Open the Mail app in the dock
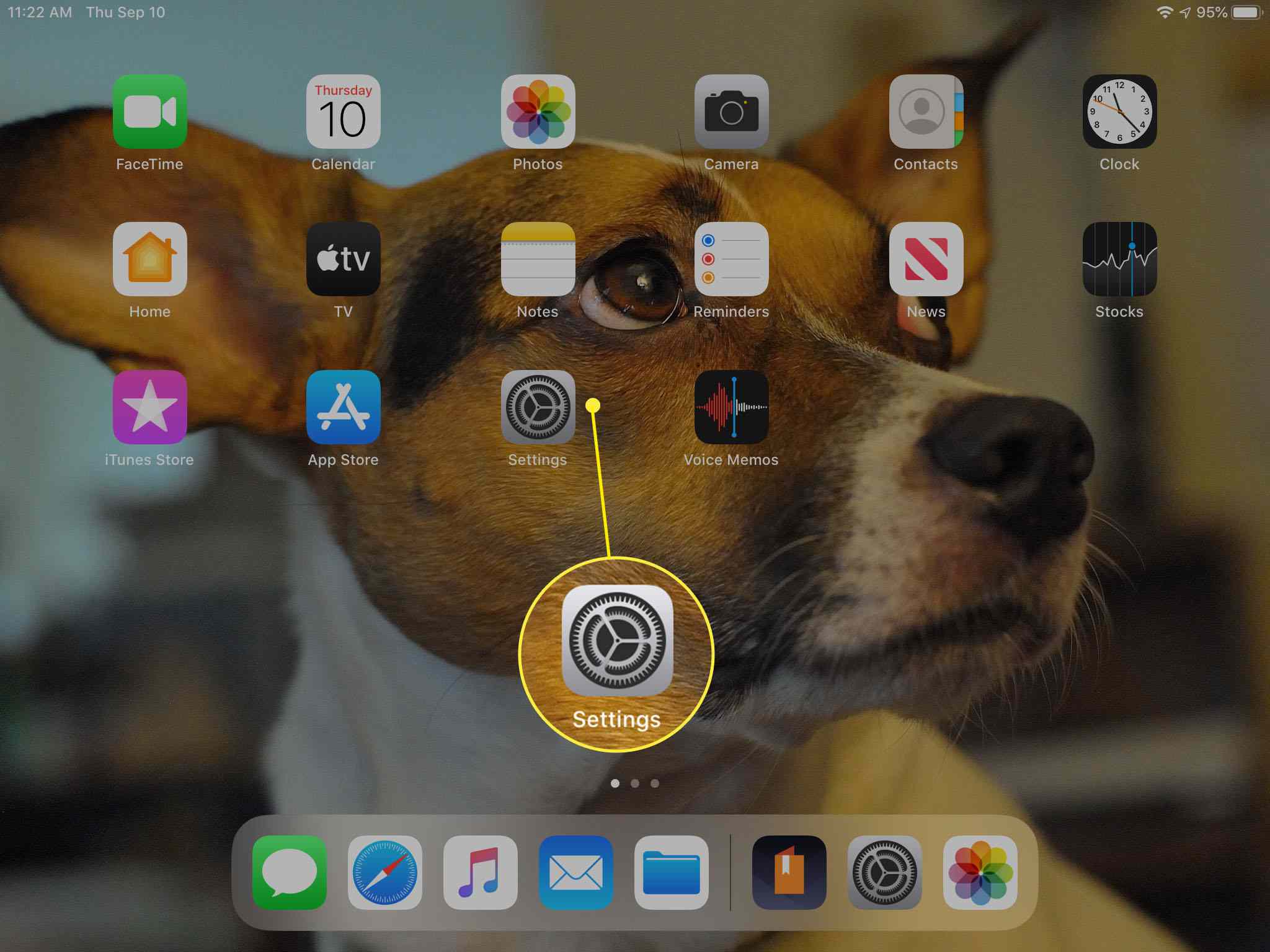Screen dimensions: 1270x952 [576, 873]
